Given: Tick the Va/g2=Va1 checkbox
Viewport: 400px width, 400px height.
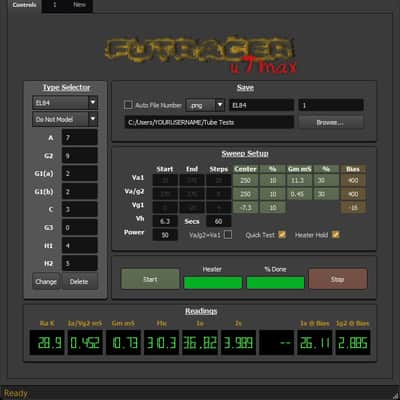Looking at the screenshot, I should 228,235.
